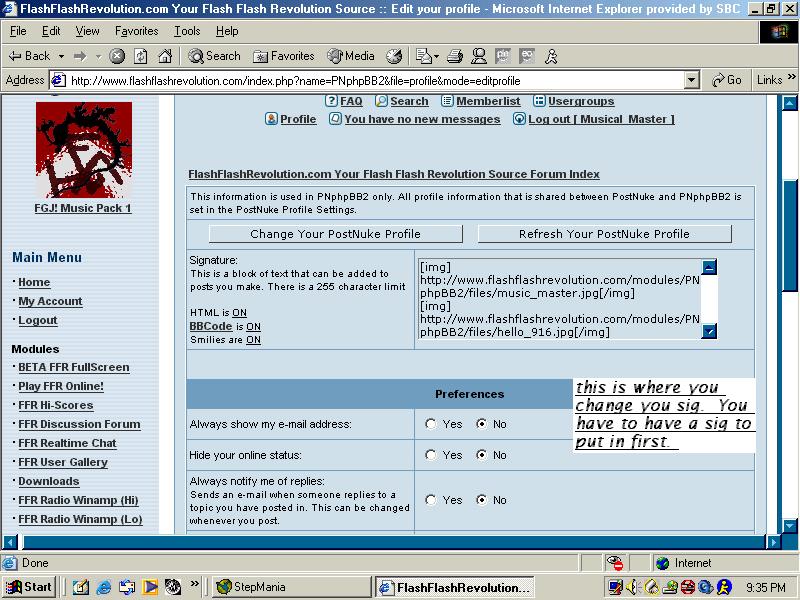Expand the Links toolbar chevron
The width and height of the screenshot is (800, 600).
[792, 77]
